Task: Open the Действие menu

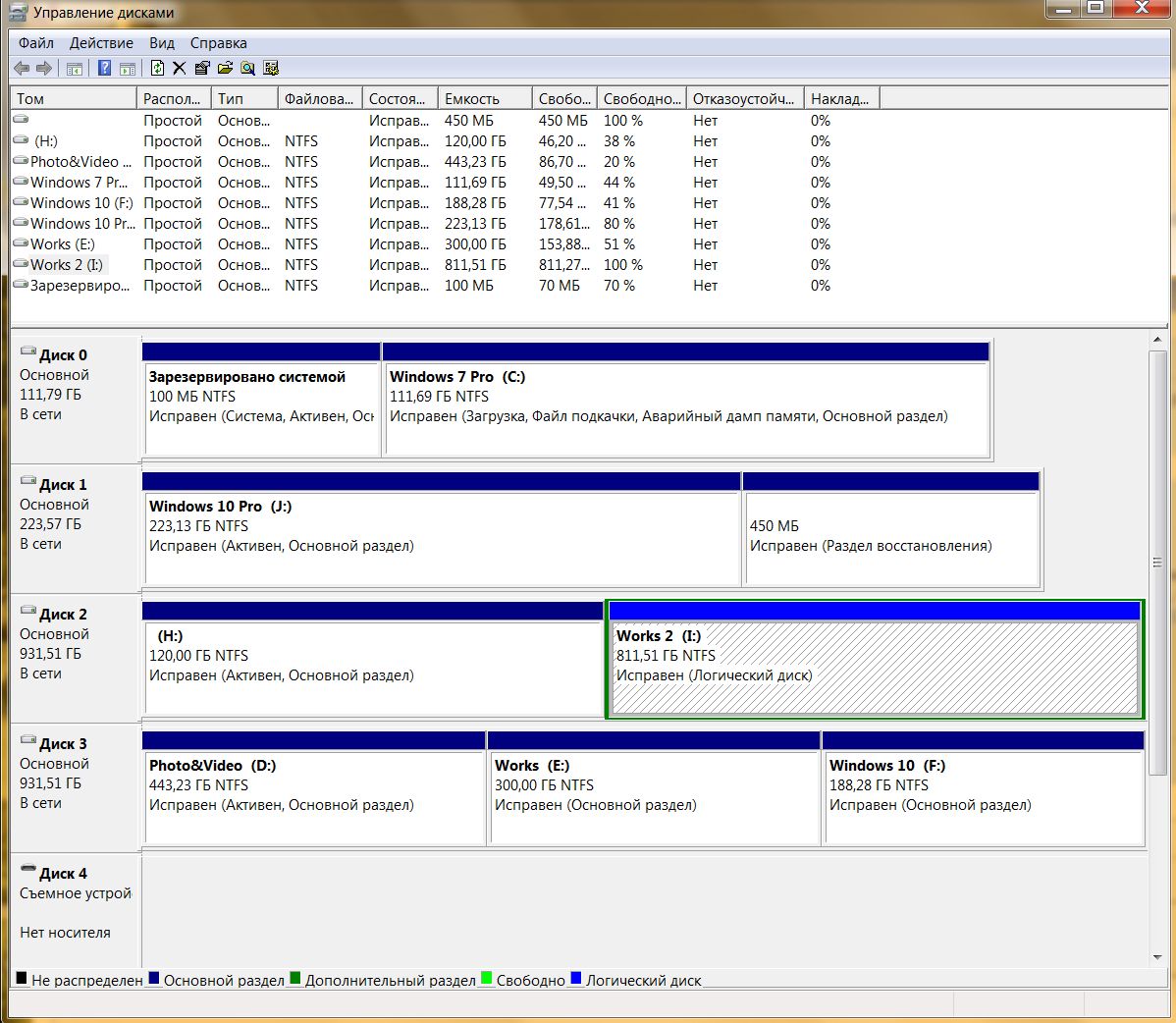Action: 101,43
